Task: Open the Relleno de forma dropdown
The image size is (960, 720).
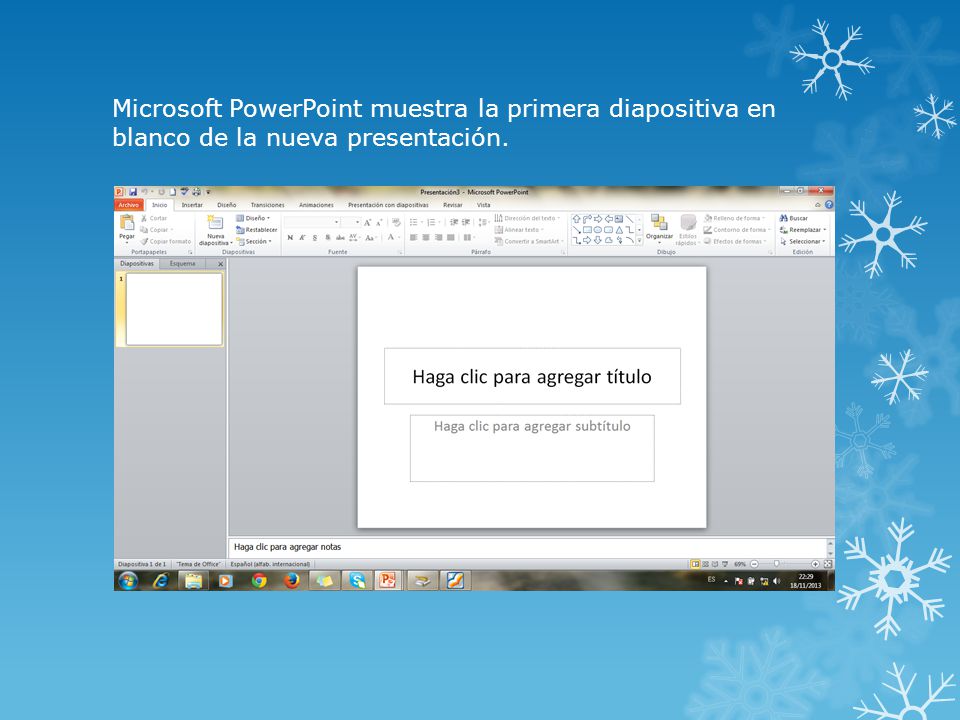Action: click(734, 218)
